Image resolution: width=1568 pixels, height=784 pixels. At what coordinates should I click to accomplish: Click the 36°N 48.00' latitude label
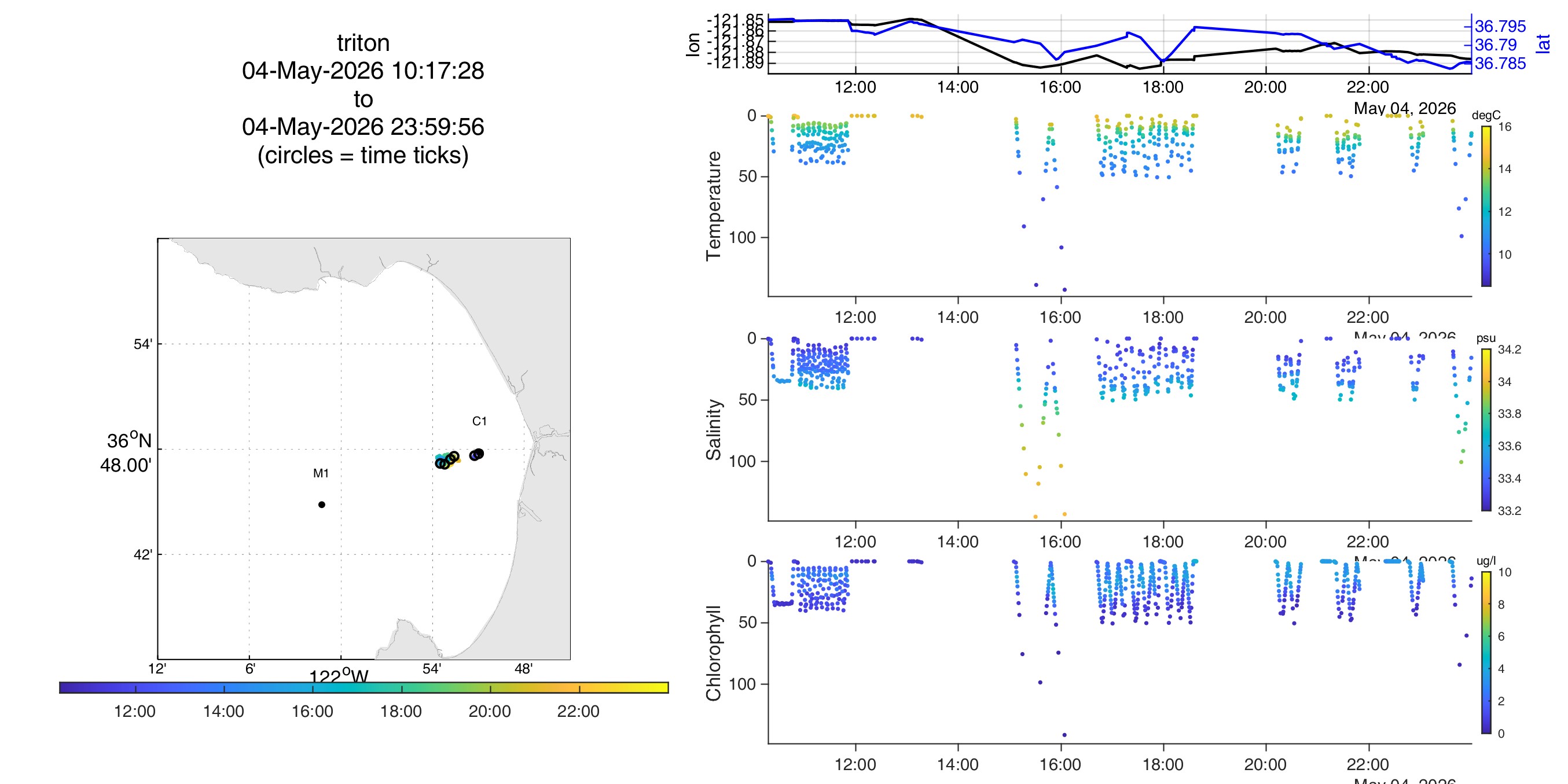127,452
